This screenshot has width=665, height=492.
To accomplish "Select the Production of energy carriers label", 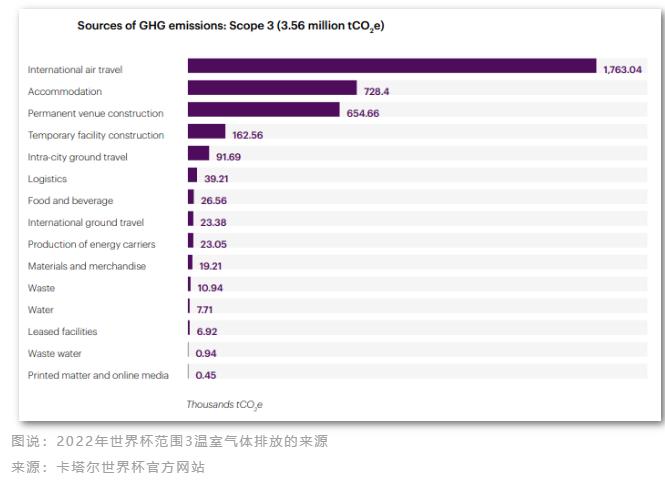I will pyautogui.click(x=91, y=244).
